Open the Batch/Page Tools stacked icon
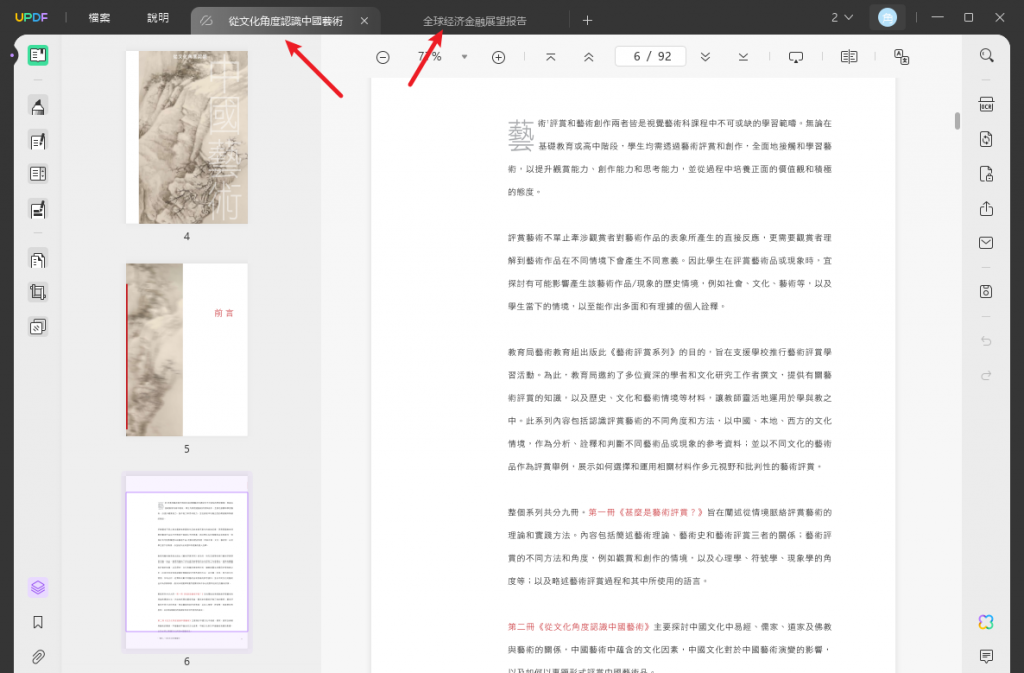The height and width of the screenshot is (673, 1024). (38, 326)
